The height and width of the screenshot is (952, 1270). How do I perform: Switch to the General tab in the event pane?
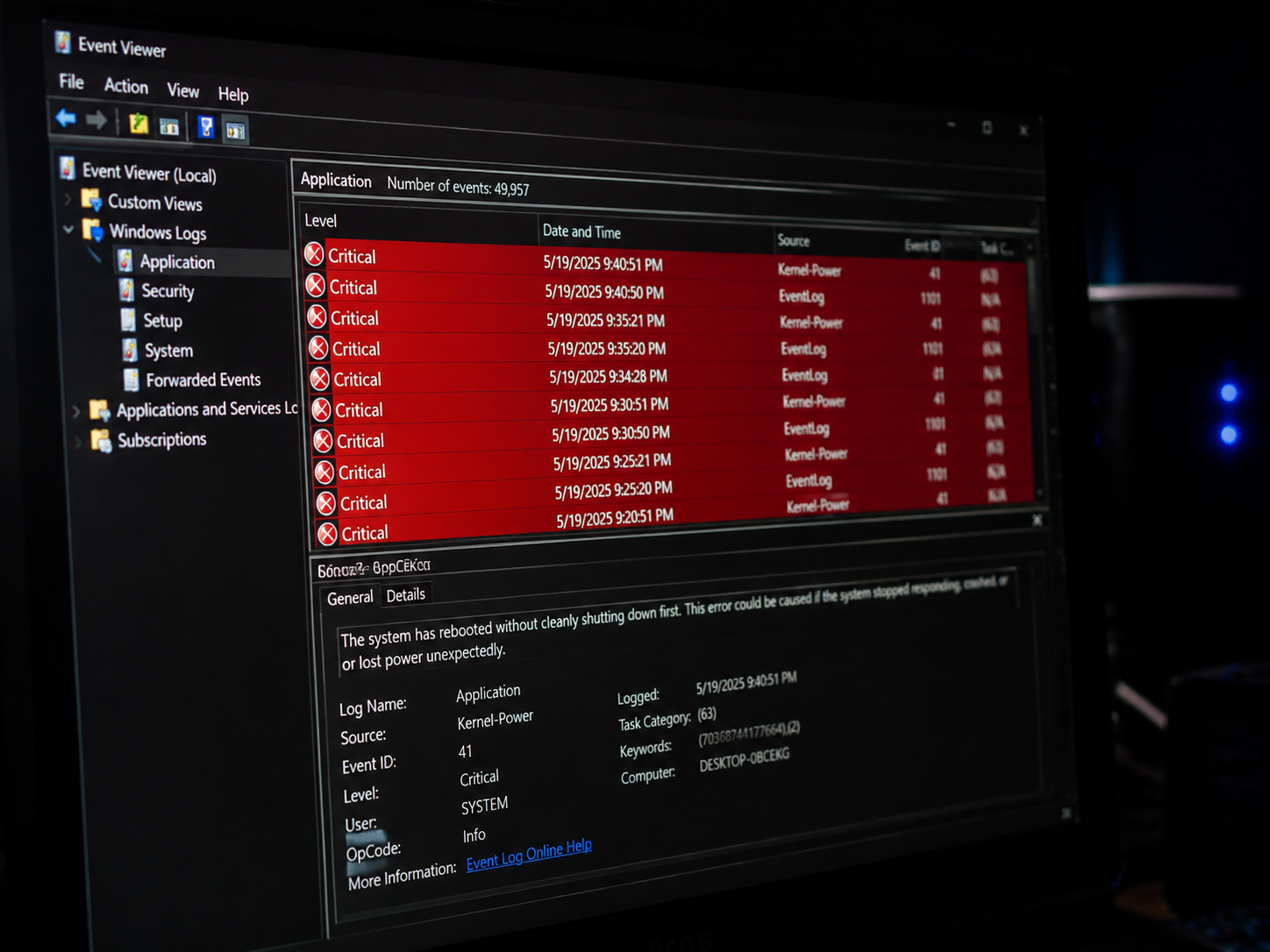(x=350, y=598)
